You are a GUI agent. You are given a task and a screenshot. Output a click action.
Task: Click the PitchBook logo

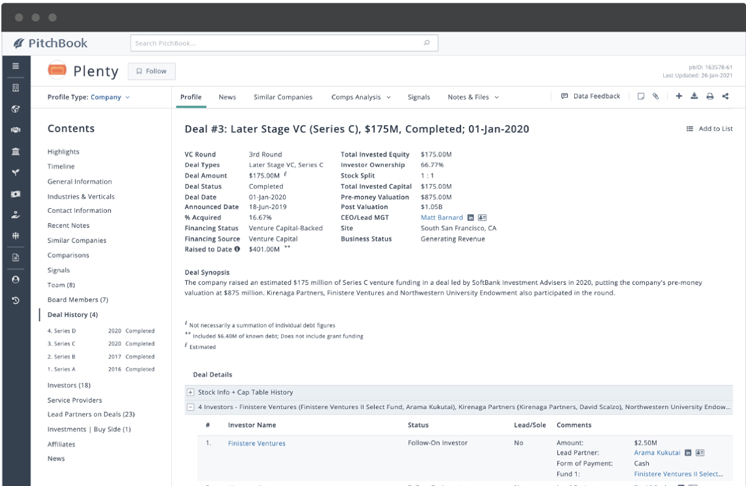[50, 43]
